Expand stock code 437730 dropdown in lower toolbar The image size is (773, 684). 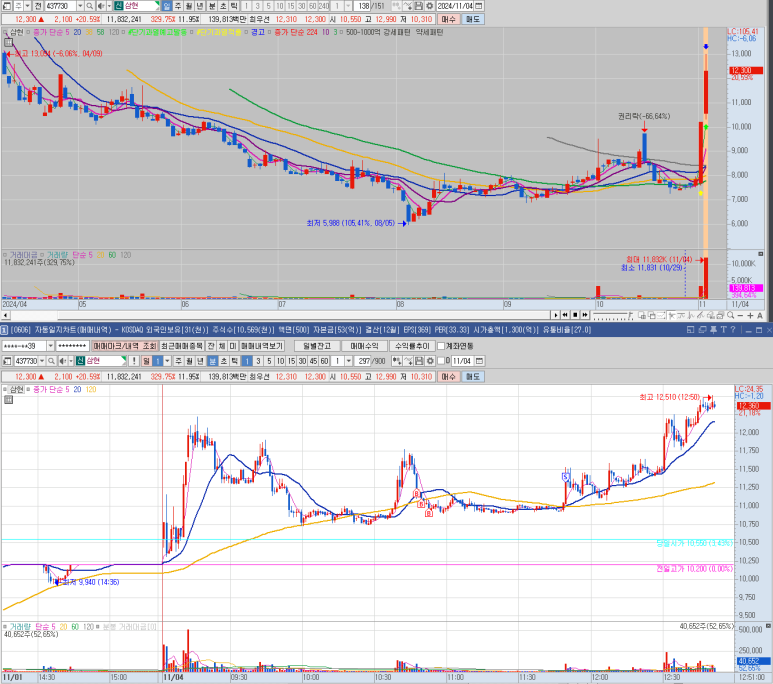(42, 361)
